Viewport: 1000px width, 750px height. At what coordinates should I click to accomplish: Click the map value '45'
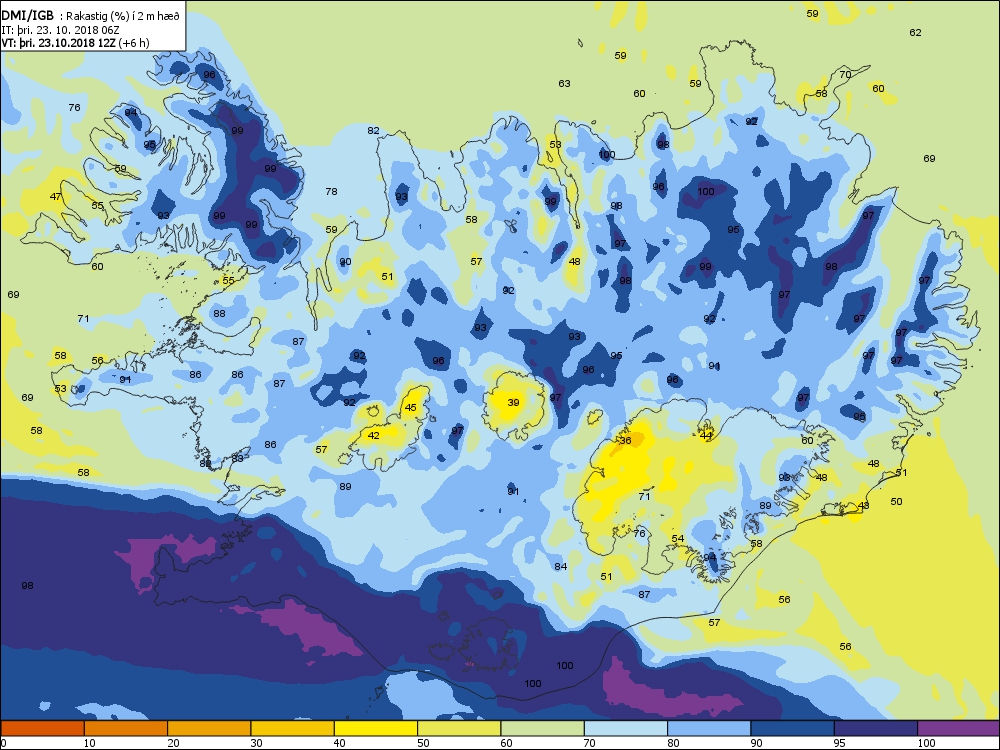[411, 408]
